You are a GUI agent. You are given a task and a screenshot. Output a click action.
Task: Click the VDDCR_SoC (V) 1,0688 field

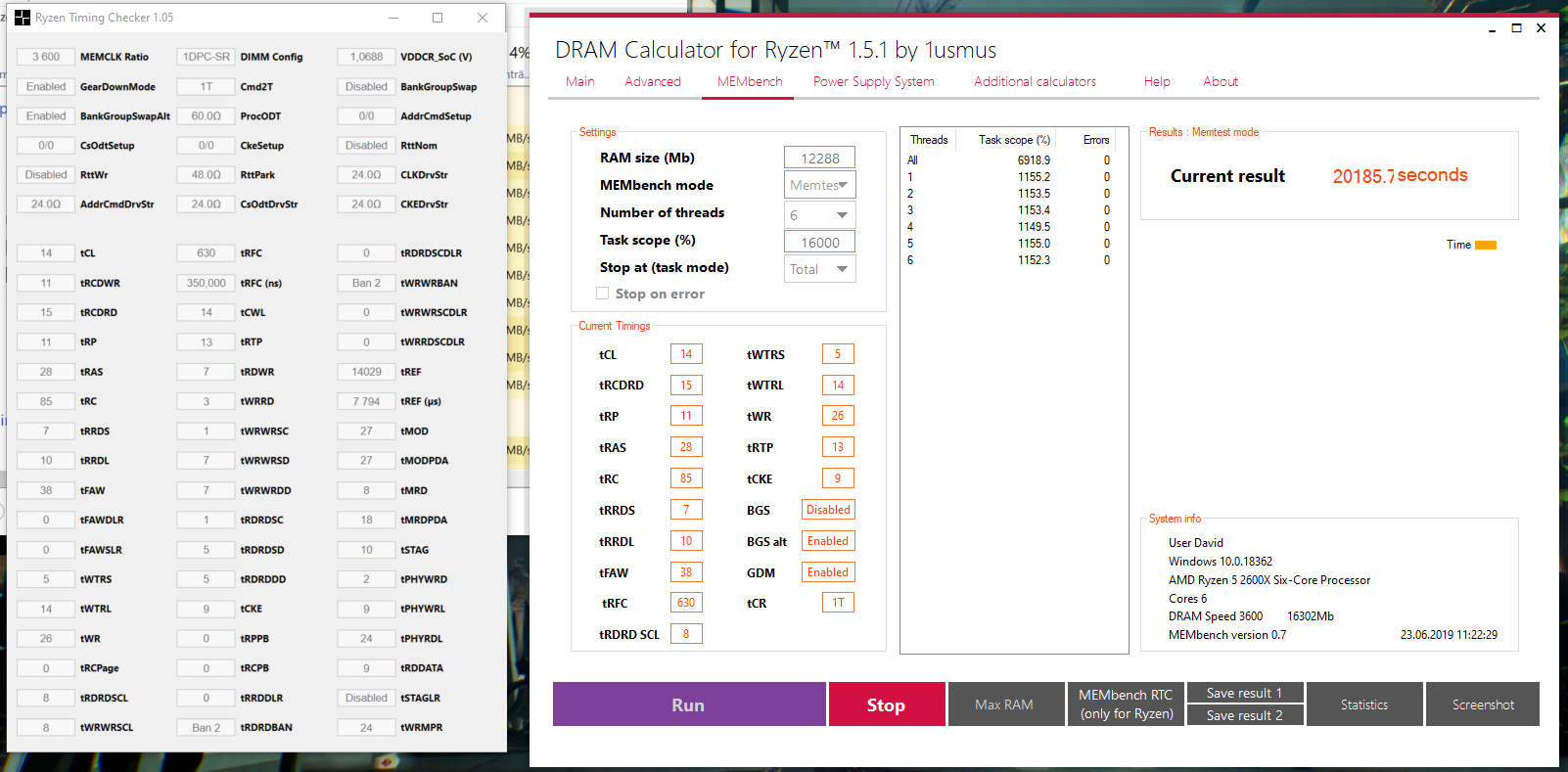366,57
